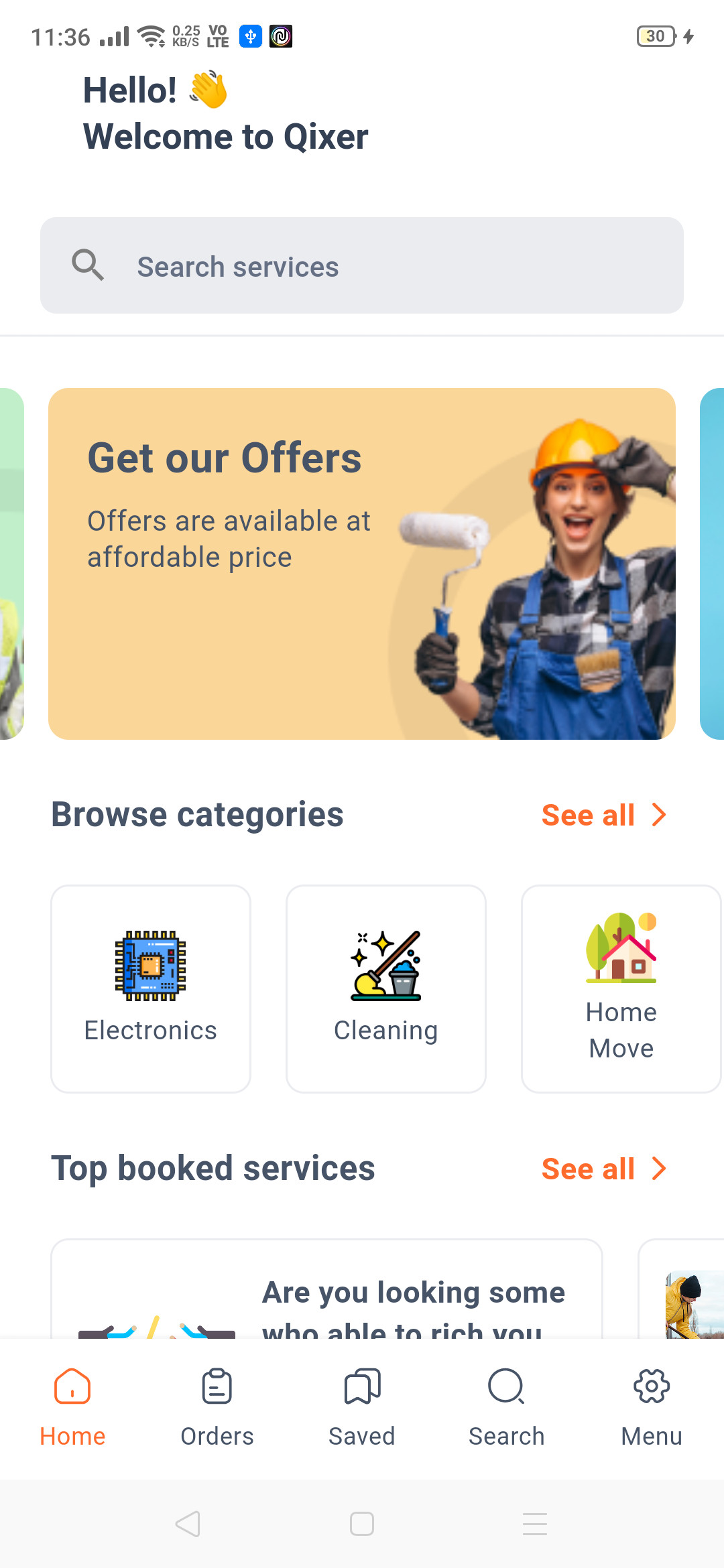
Task: Tap Android back navigation button
Action: [188, 1524]
